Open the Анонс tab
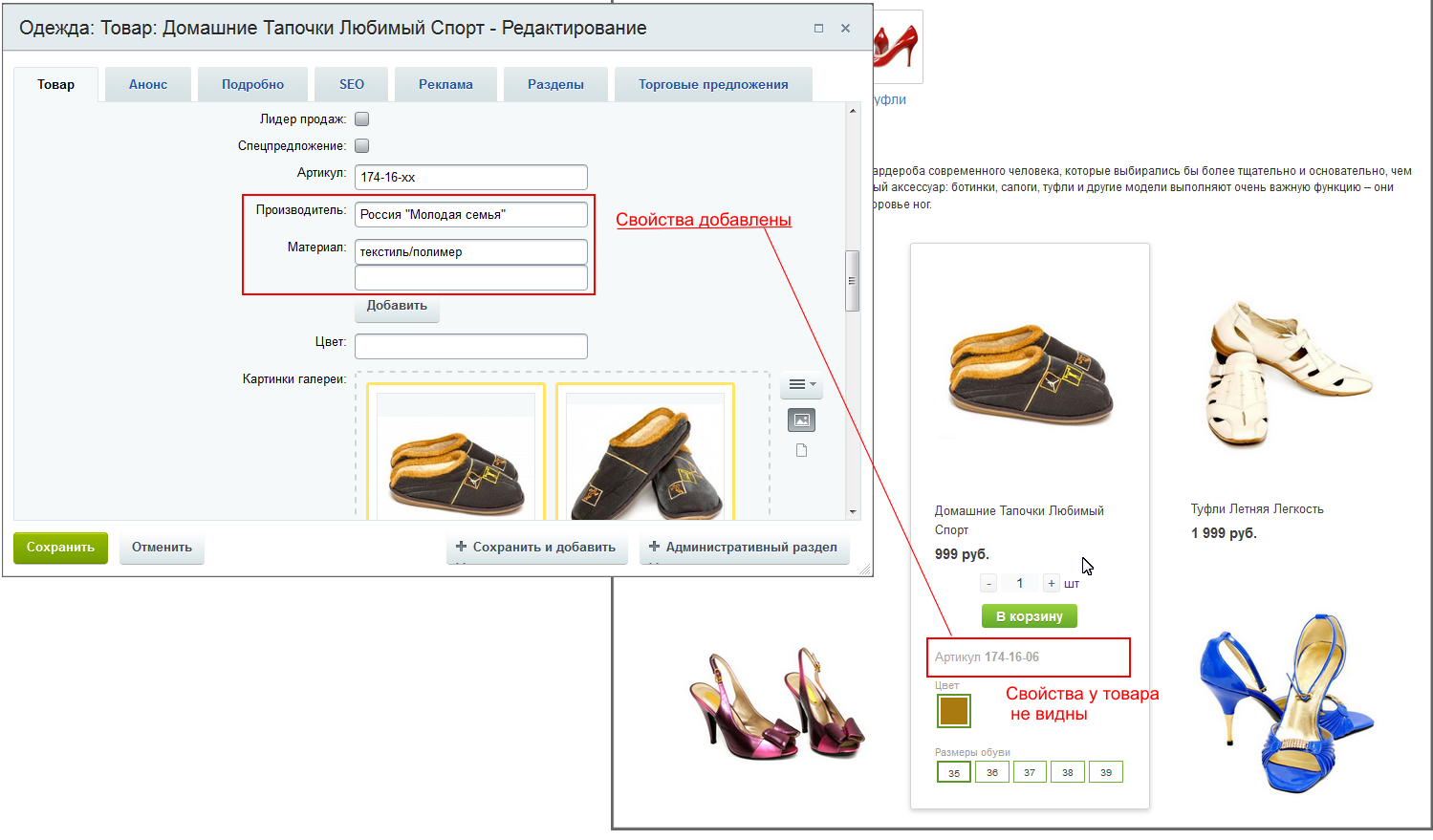Screen dimensions: 1433x840 click(148, 84)
